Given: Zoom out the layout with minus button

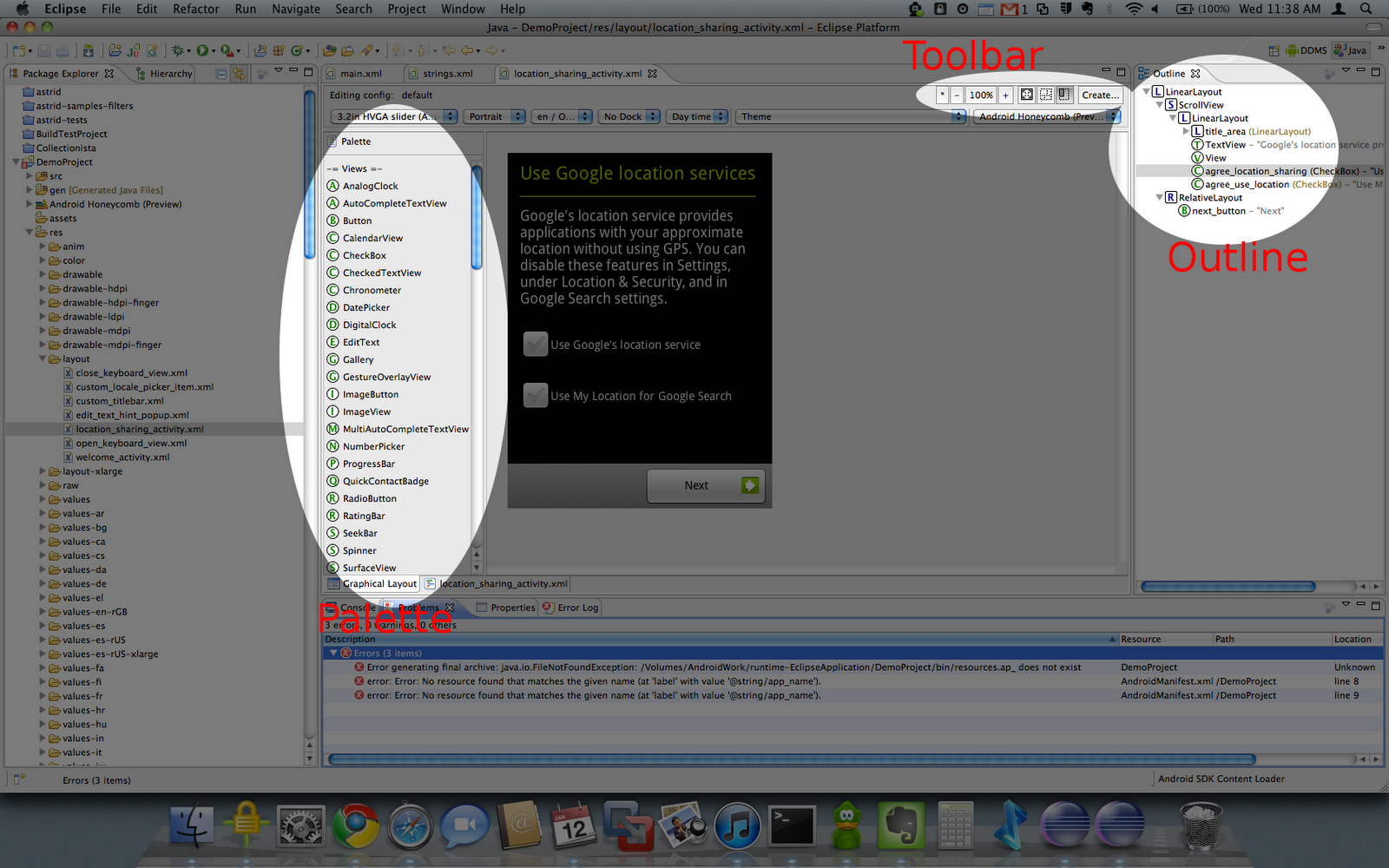Looking at the screenshot, I should tap(957, 95).
